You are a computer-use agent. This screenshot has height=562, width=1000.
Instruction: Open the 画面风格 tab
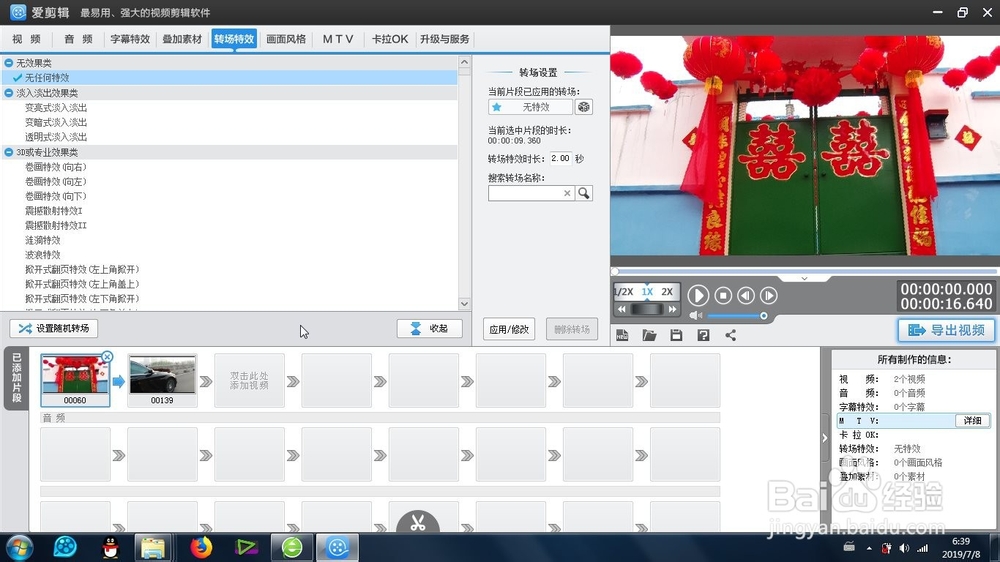(286, 39)
